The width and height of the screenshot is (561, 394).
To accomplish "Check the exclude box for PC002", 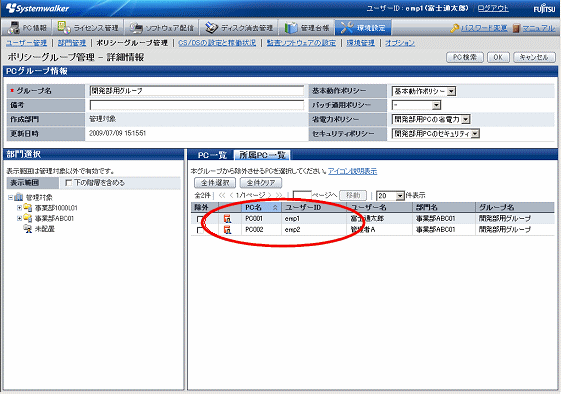I will pyautogui.click(x=200, y=230).
